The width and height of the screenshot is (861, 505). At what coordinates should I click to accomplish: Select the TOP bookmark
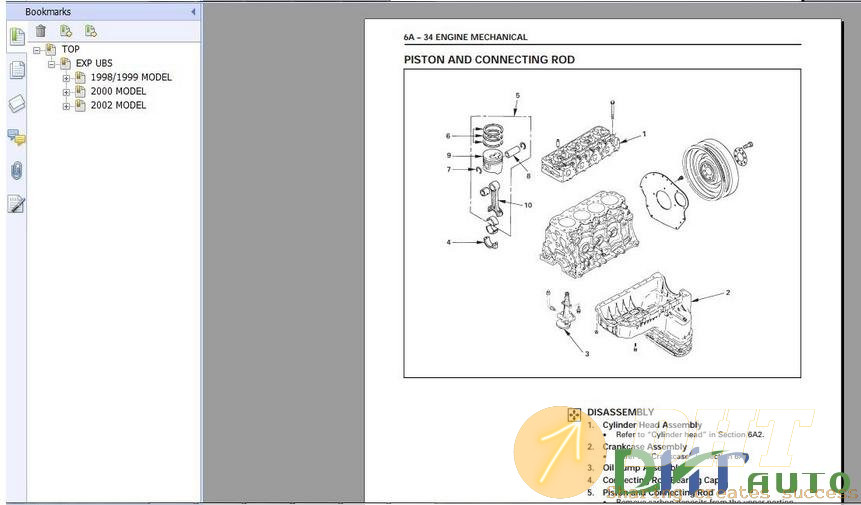coord(70,49)
